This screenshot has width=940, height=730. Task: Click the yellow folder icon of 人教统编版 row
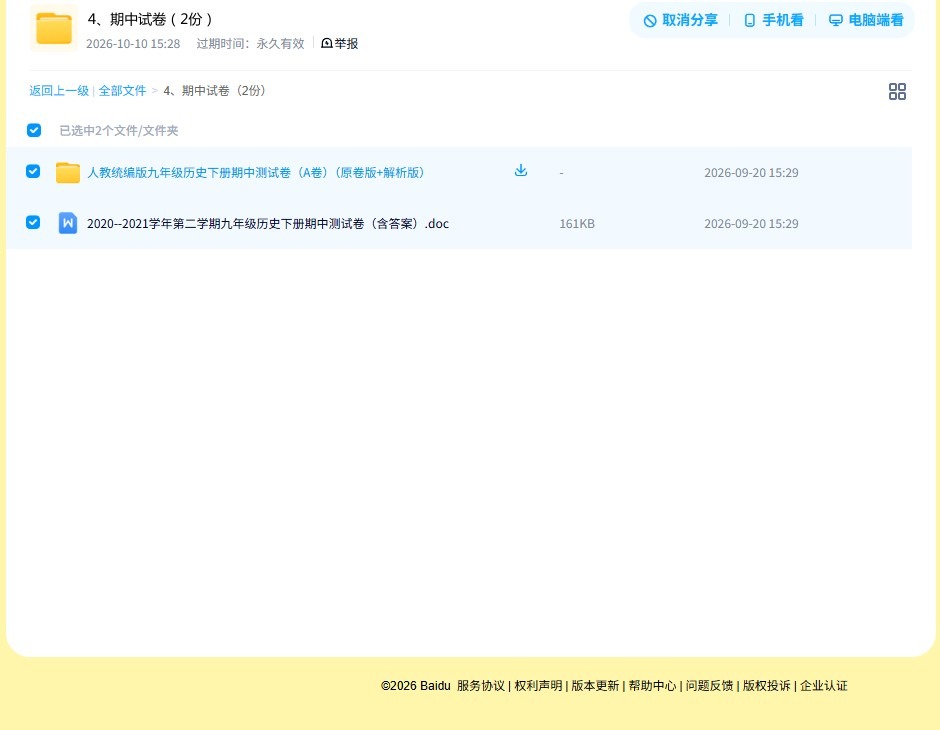click(68, 173)
